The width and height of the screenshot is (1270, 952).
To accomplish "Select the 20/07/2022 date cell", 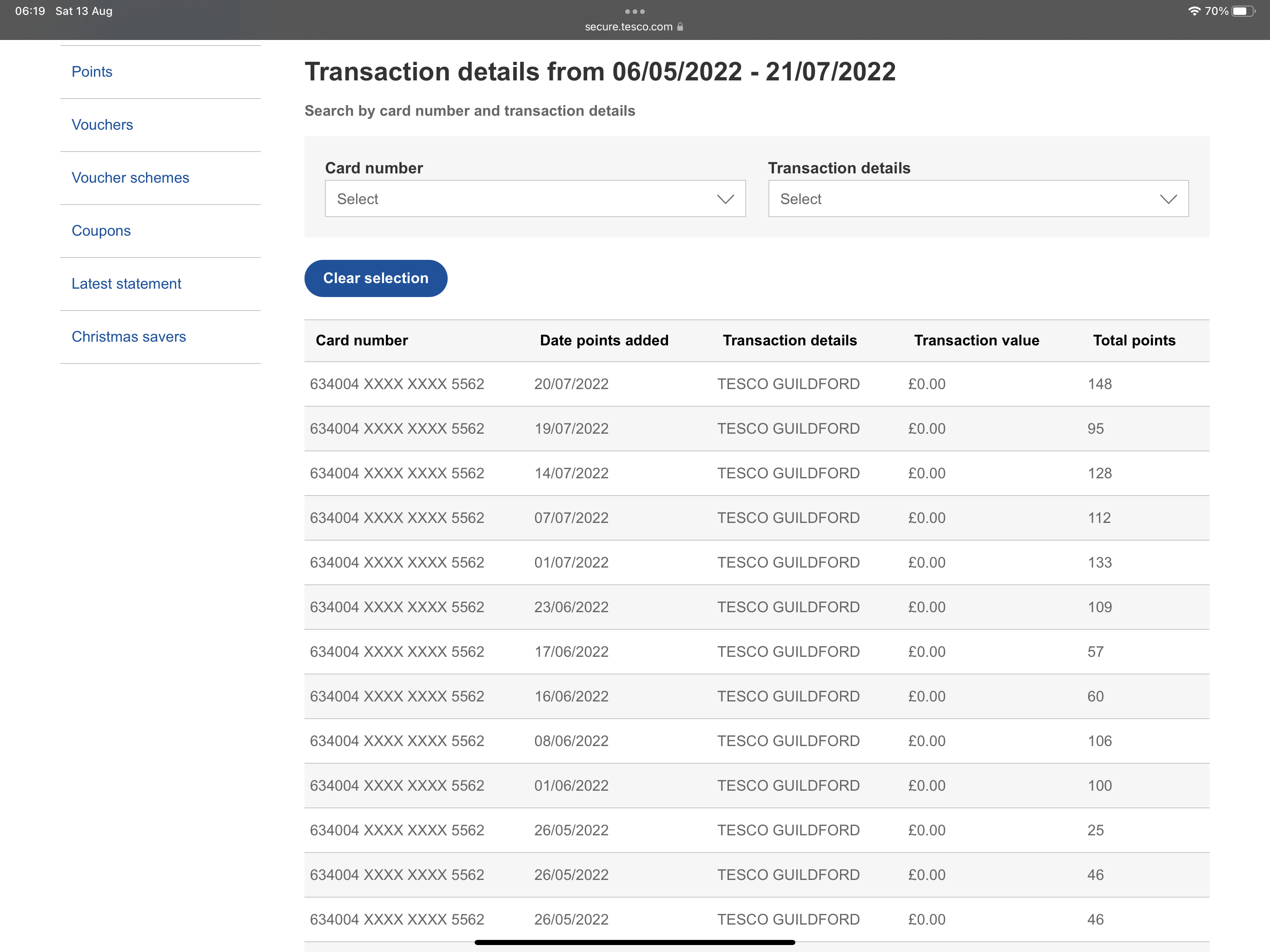I will point(571,384).
